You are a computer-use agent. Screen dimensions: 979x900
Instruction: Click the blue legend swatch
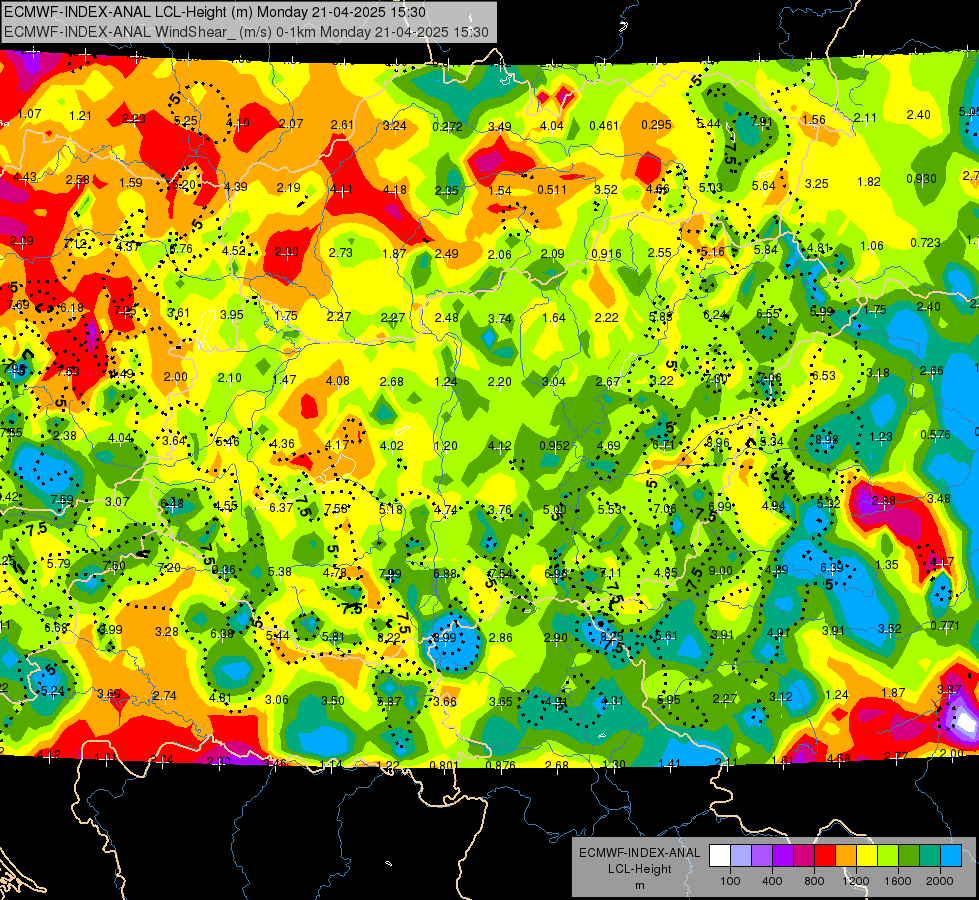(x=951, y=856)
